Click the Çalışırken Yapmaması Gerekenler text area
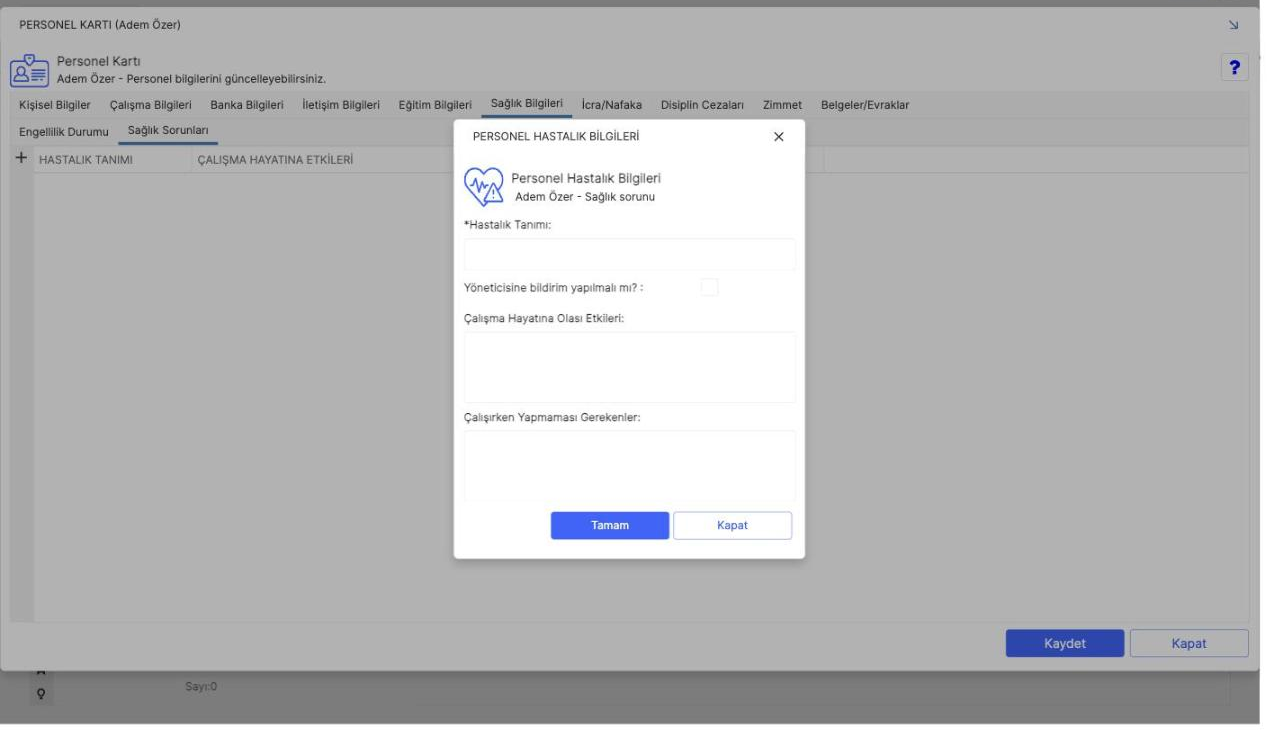 click(630, 465)
